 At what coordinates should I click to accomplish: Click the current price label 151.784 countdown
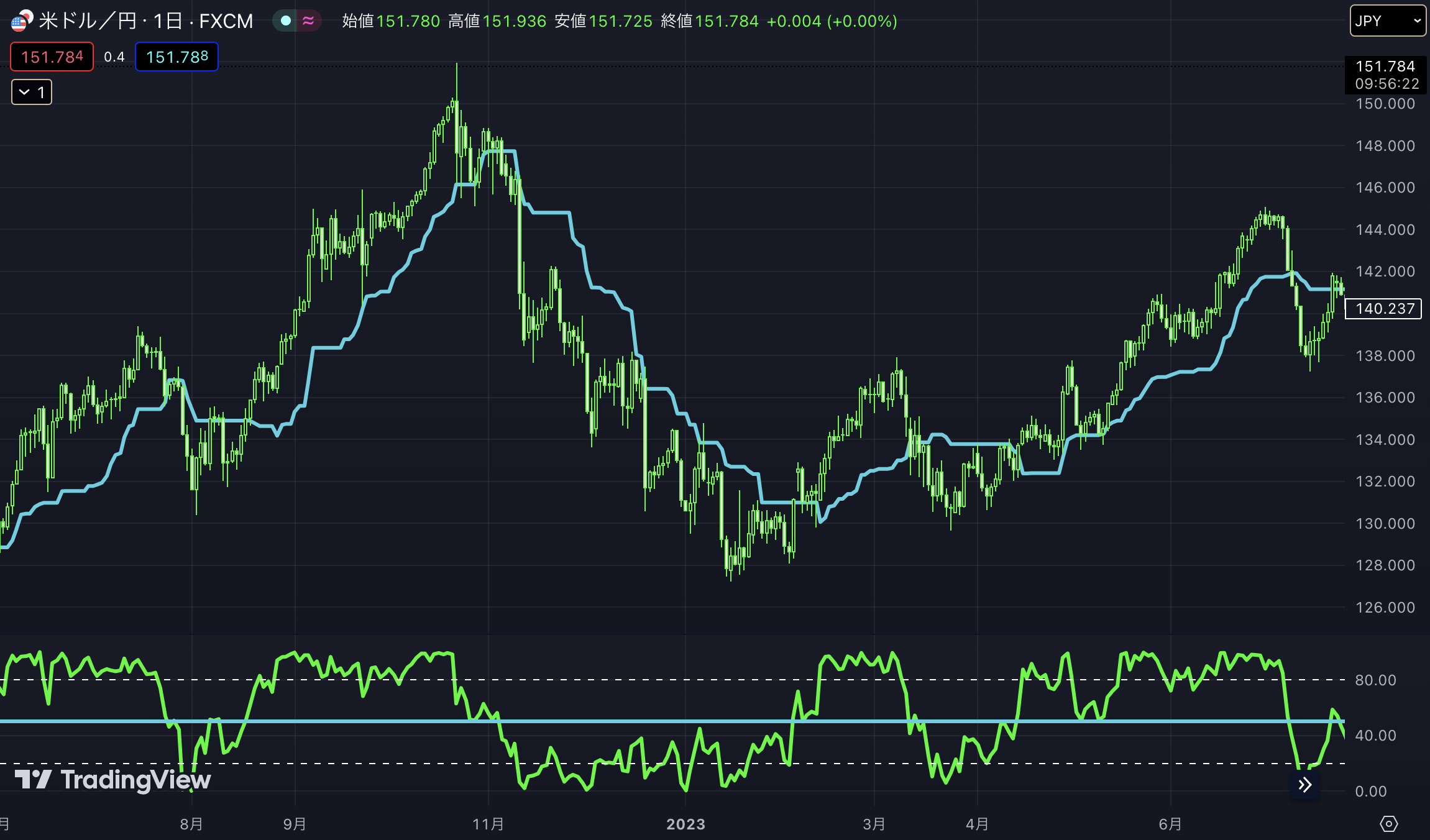(x=1385, y=75)
